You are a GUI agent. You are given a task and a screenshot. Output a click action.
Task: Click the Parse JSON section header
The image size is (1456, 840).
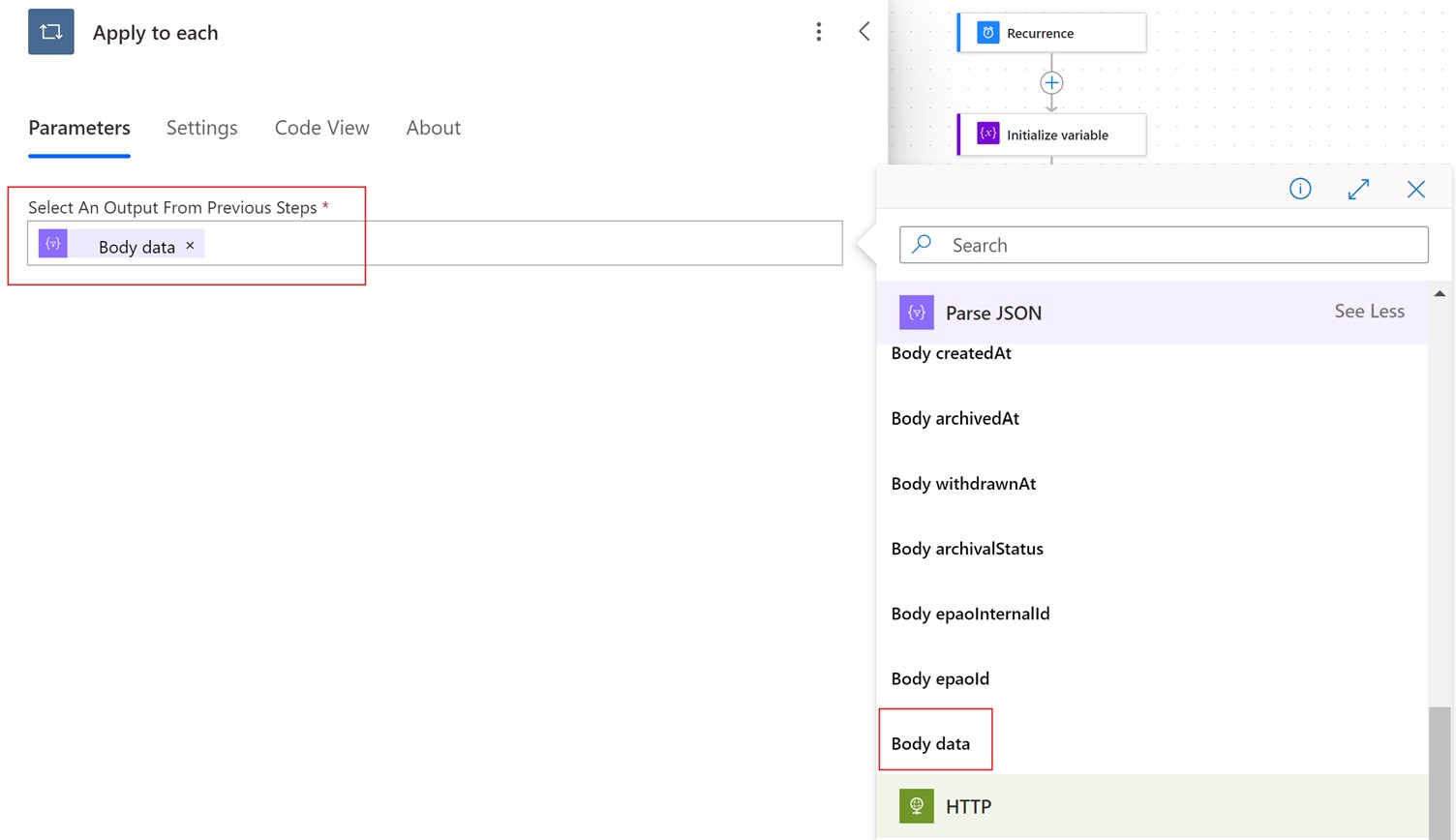(x=1152, y=313)
